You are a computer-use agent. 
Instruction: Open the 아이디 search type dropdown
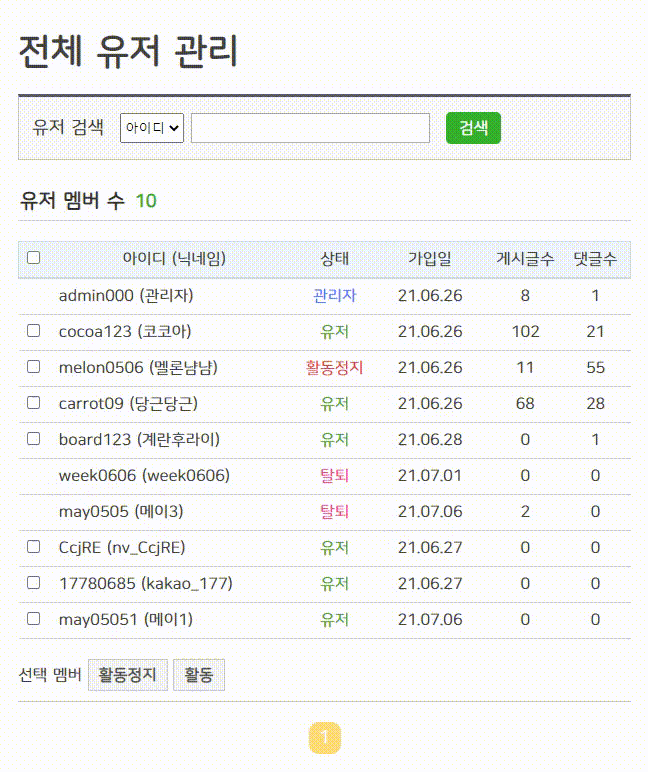point(152,128)
